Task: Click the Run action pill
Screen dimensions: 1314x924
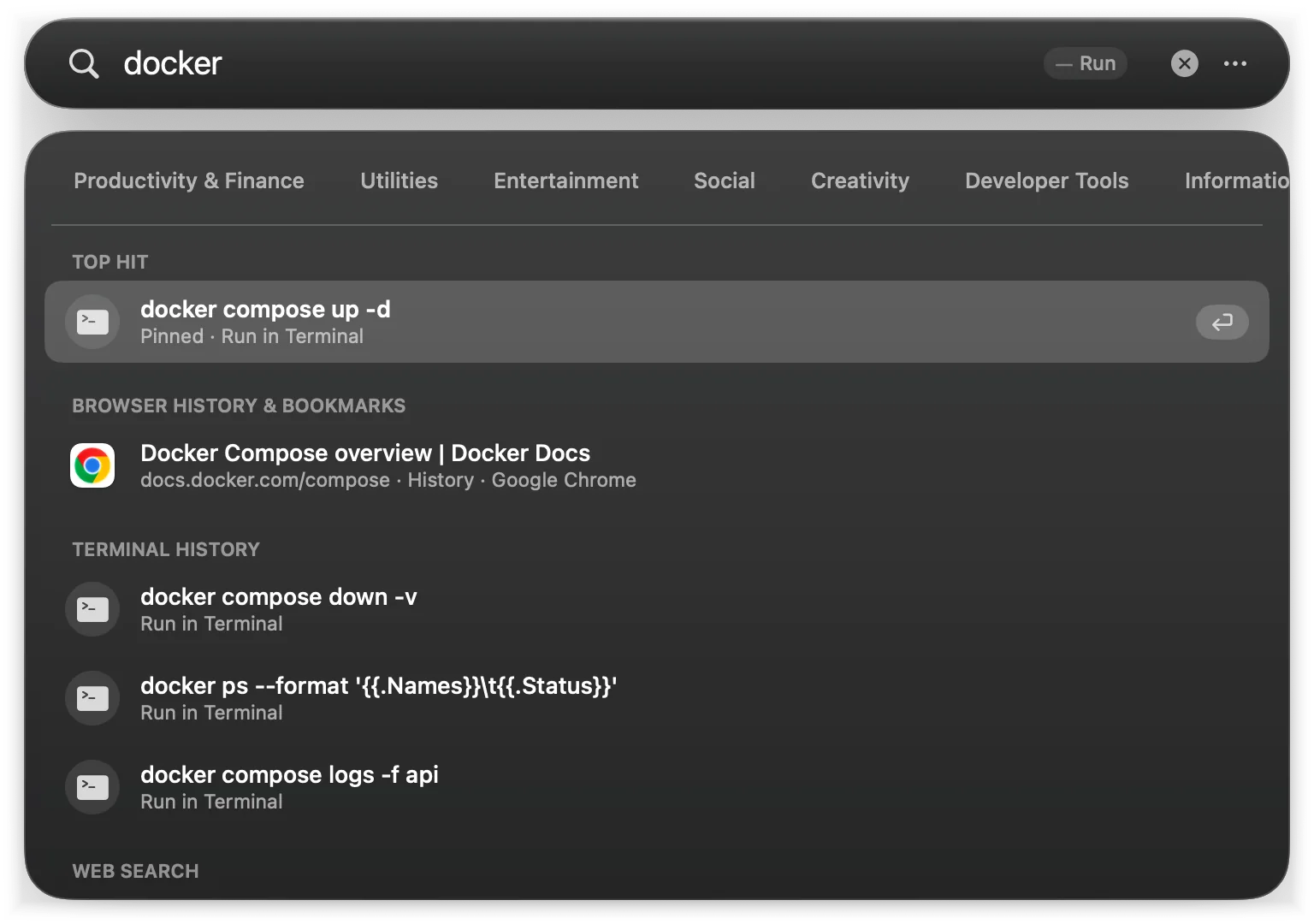Action: (1086, 63)
